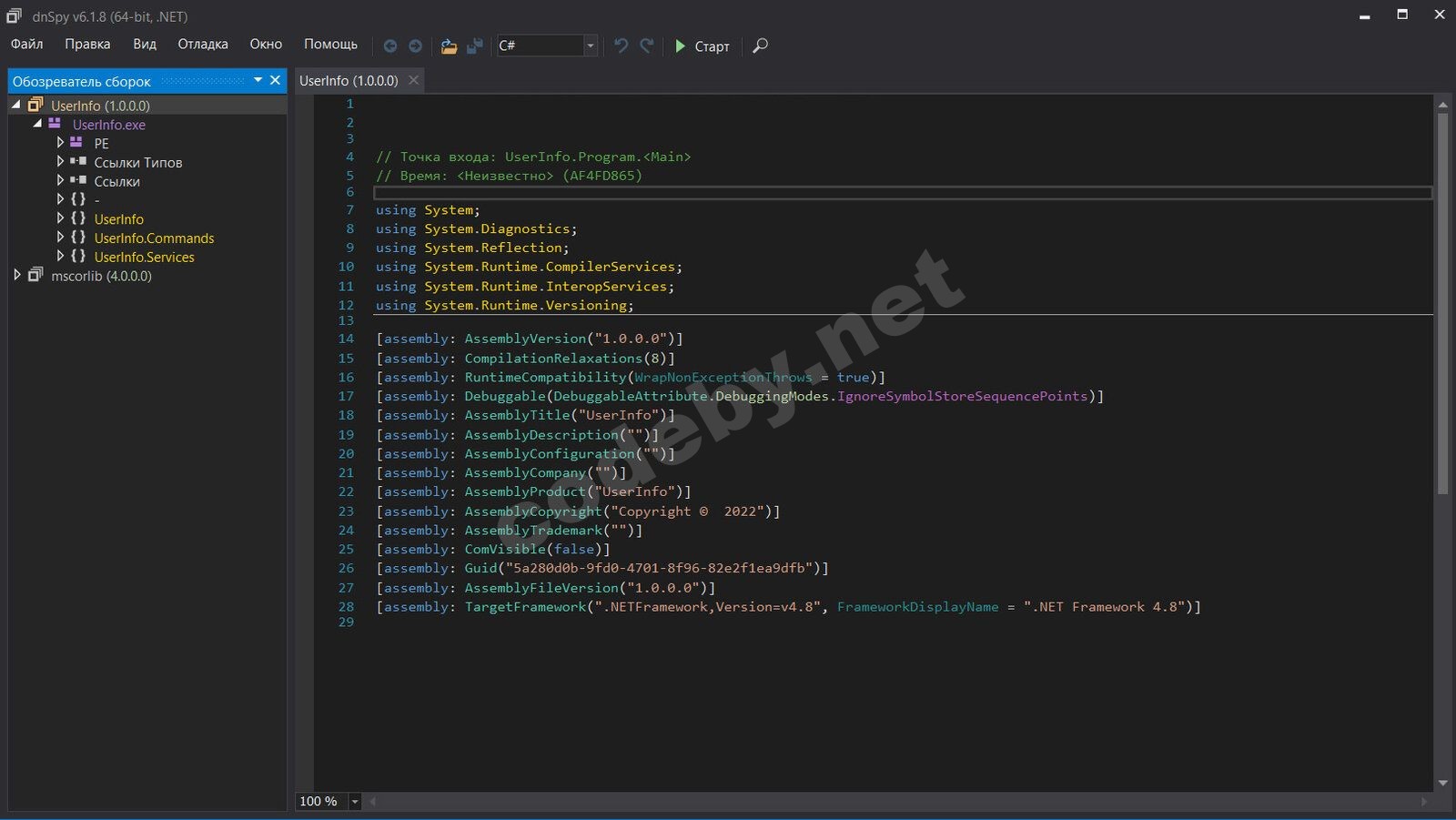Click the navigate forward arrow icon
The image size is (1456, 820).
coord(415,46)
